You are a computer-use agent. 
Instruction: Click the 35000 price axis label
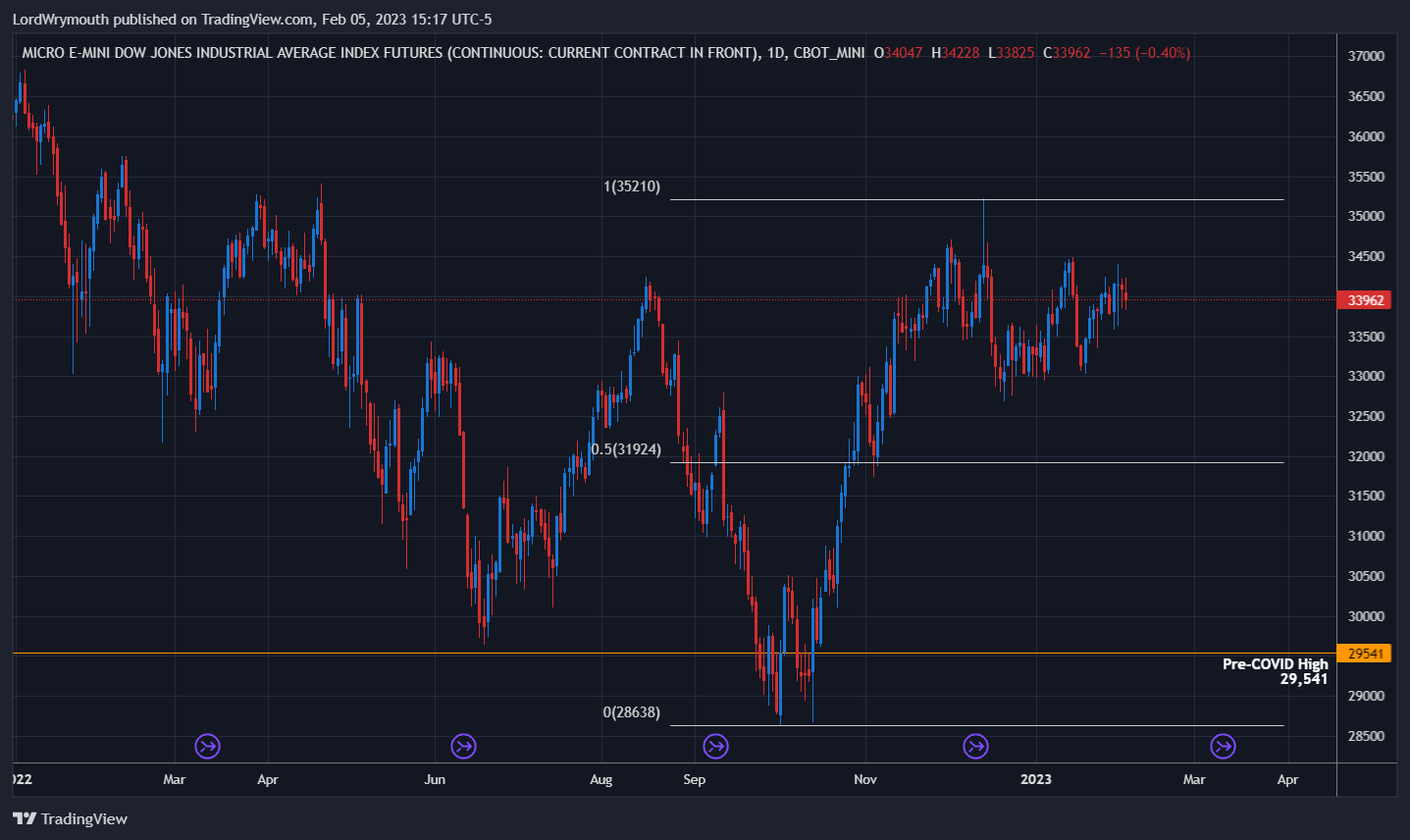[x=1366, y=217]
